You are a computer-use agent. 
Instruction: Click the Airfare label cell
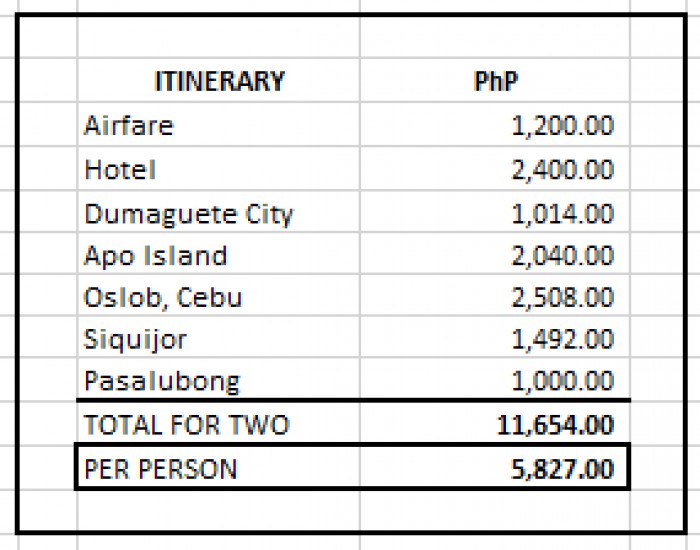point(219,125)
